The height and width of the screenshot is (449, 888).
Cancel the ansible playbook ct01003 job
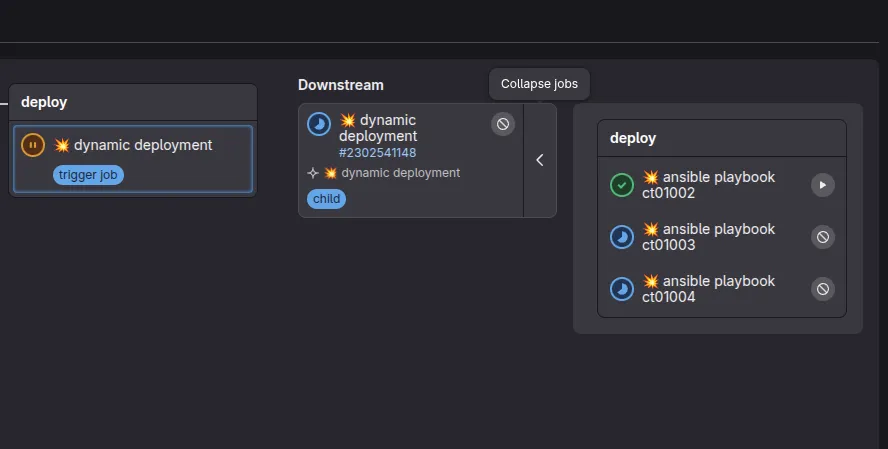coord(822,237)
